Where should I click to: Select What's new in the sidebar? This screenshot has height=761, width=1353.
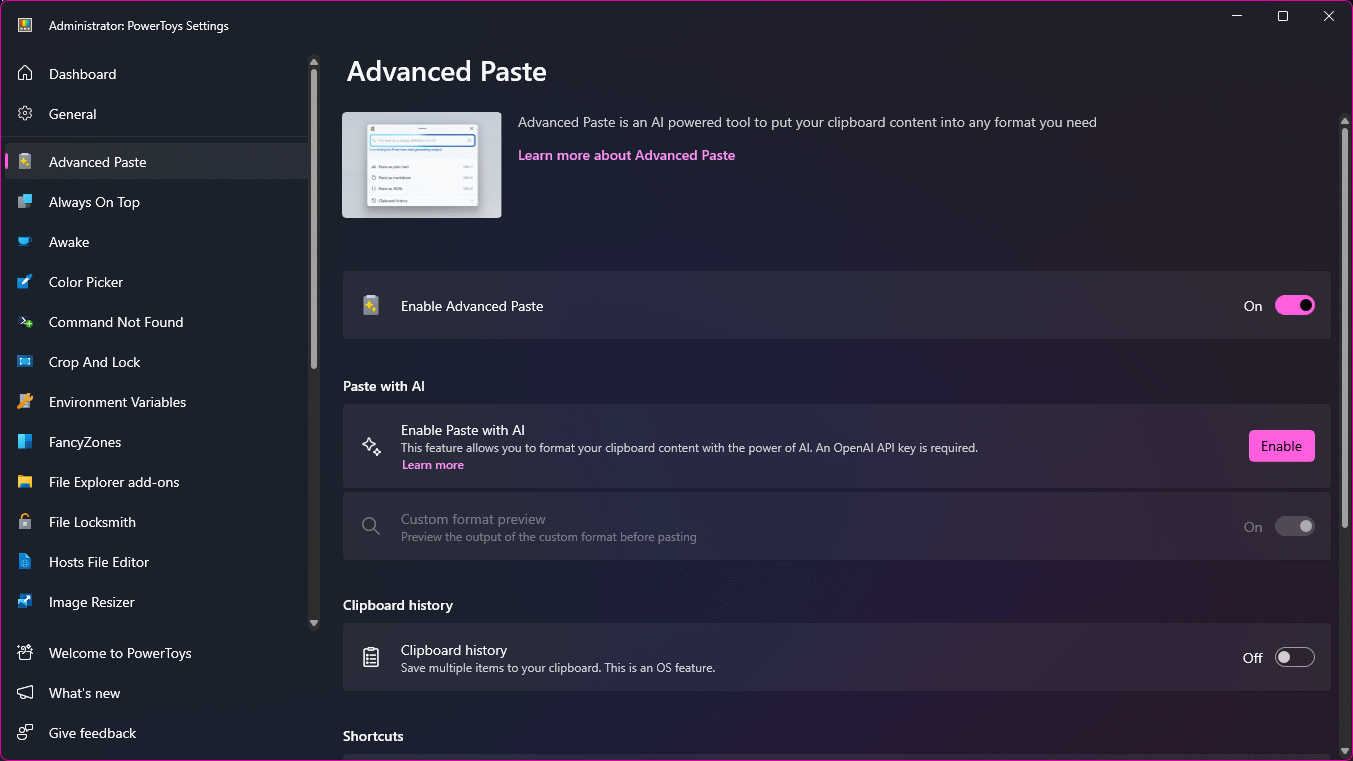pyautogui.click(x=84, y=693)
